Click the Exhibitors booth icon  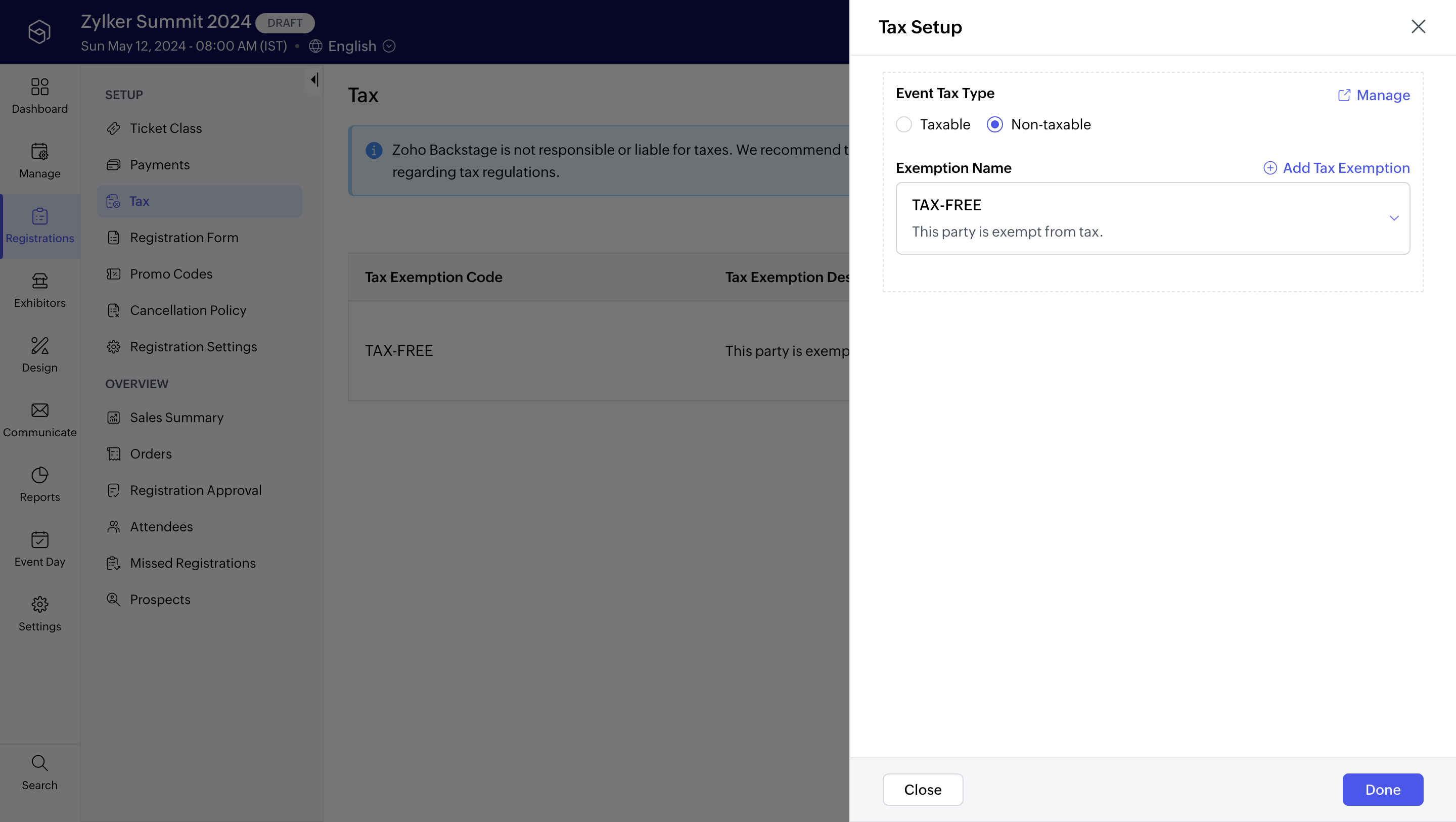point(39,281)
